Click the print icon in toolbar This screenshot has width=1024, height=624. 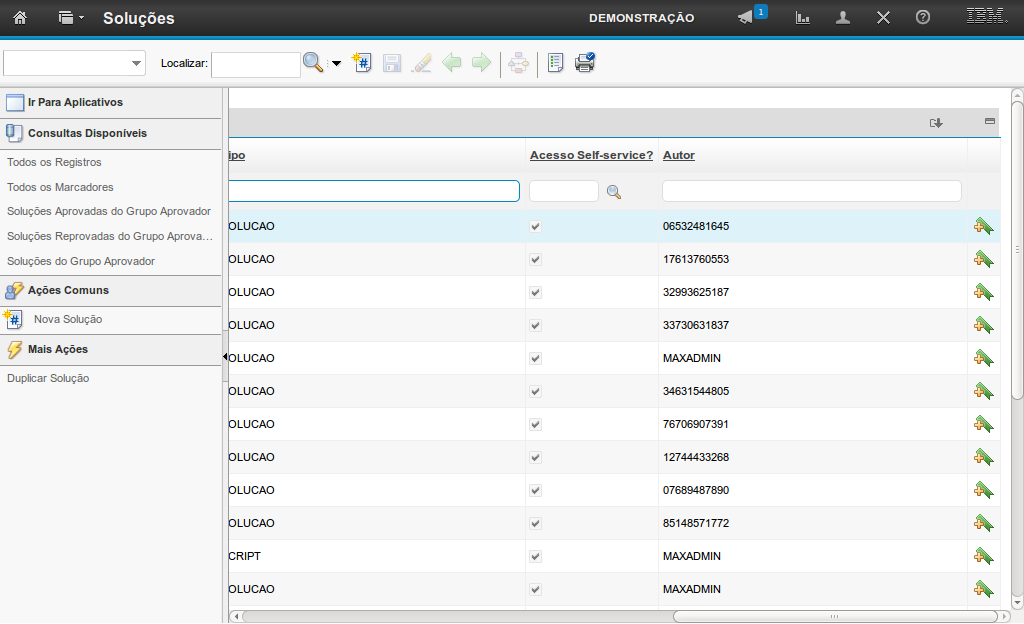click(585, 63)
